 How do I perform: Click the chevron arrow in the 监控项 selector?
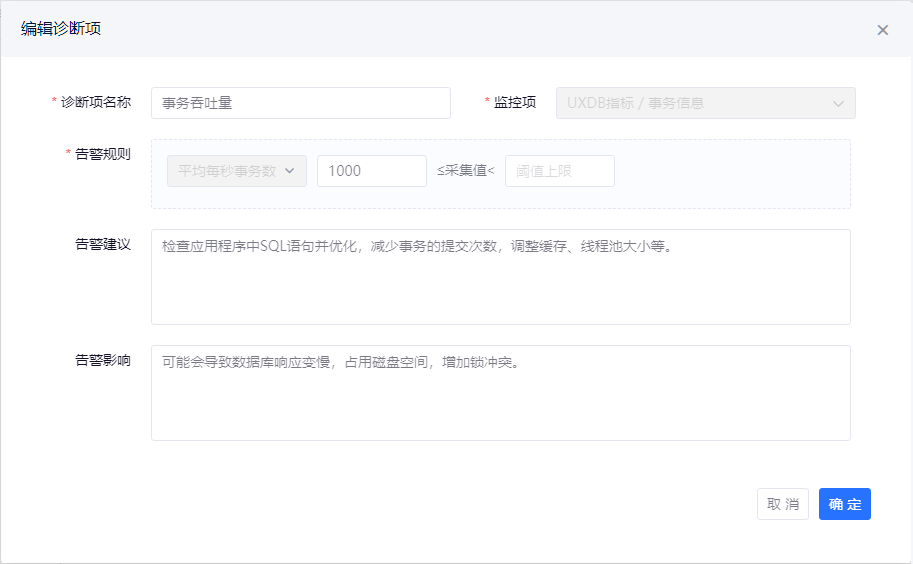(x=838, y=103)
